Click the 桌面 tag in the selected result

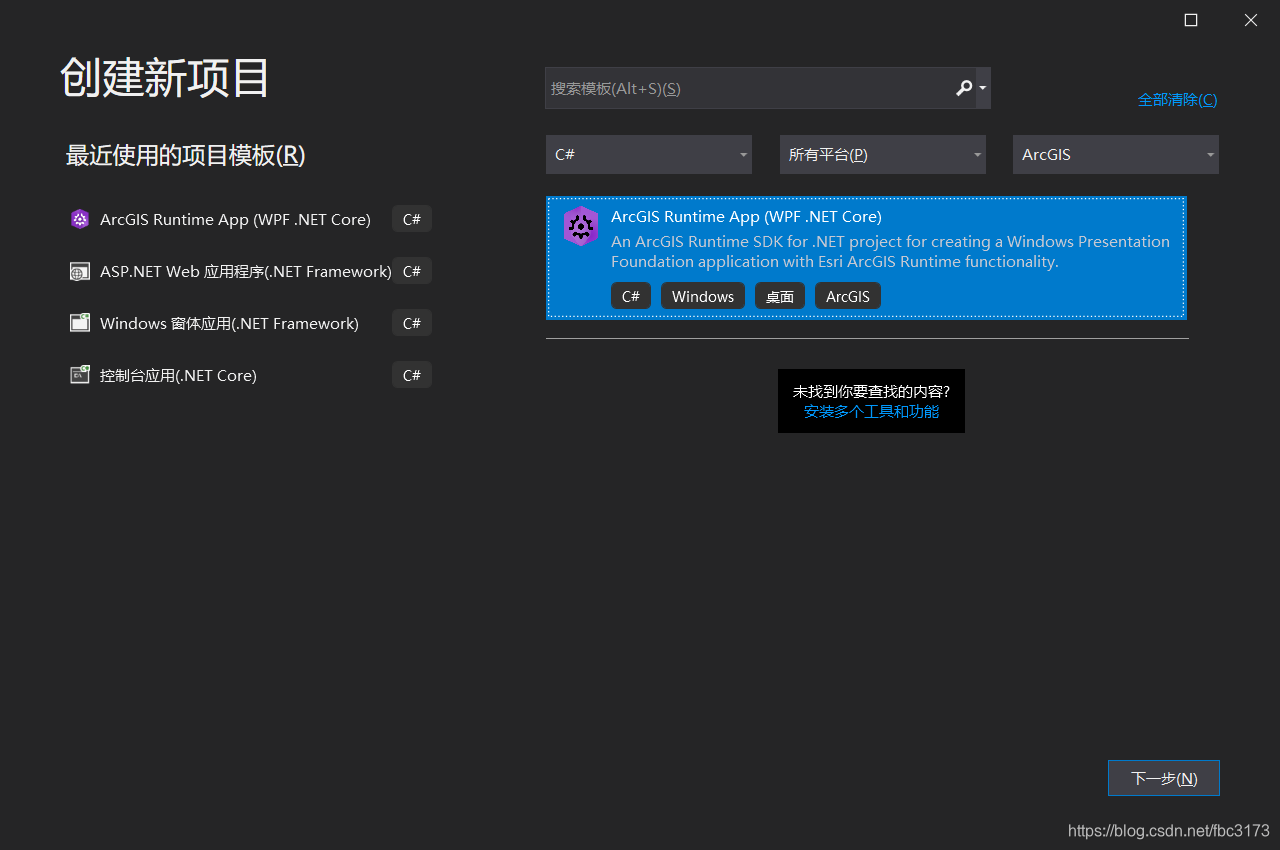click(780, 296)
